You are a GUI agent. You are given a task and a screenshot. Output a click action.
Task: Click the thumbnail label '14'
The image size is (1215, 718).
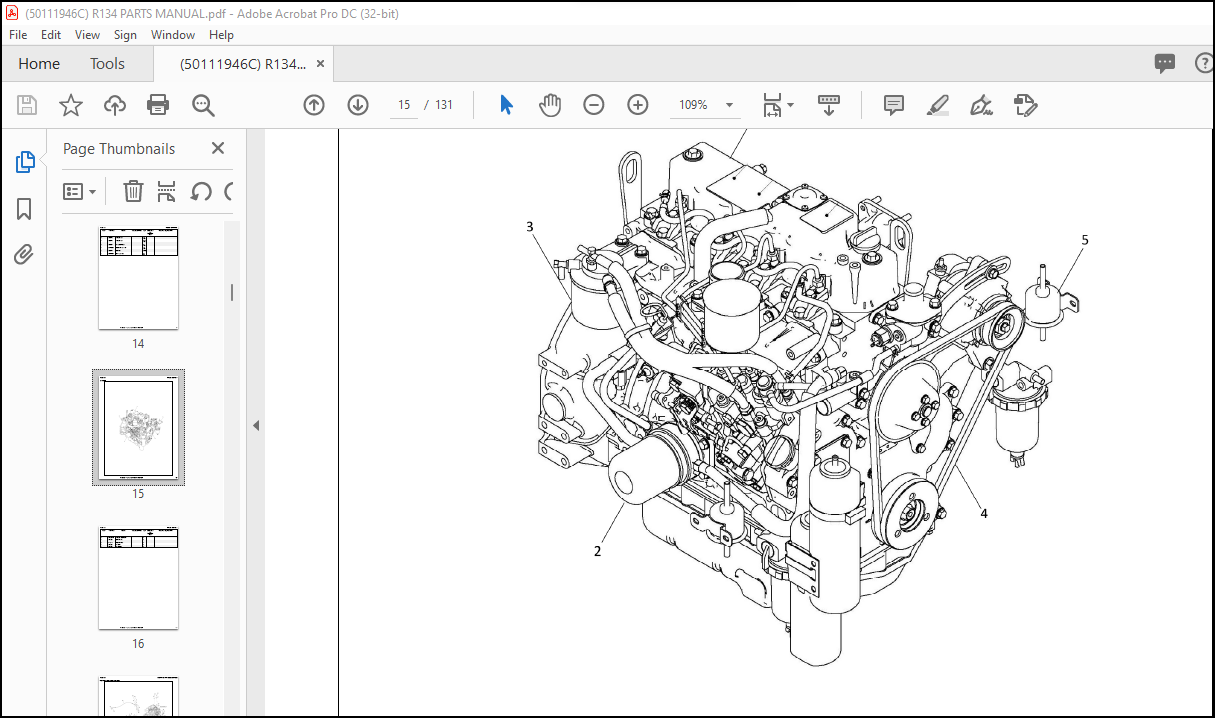(138, 344)
